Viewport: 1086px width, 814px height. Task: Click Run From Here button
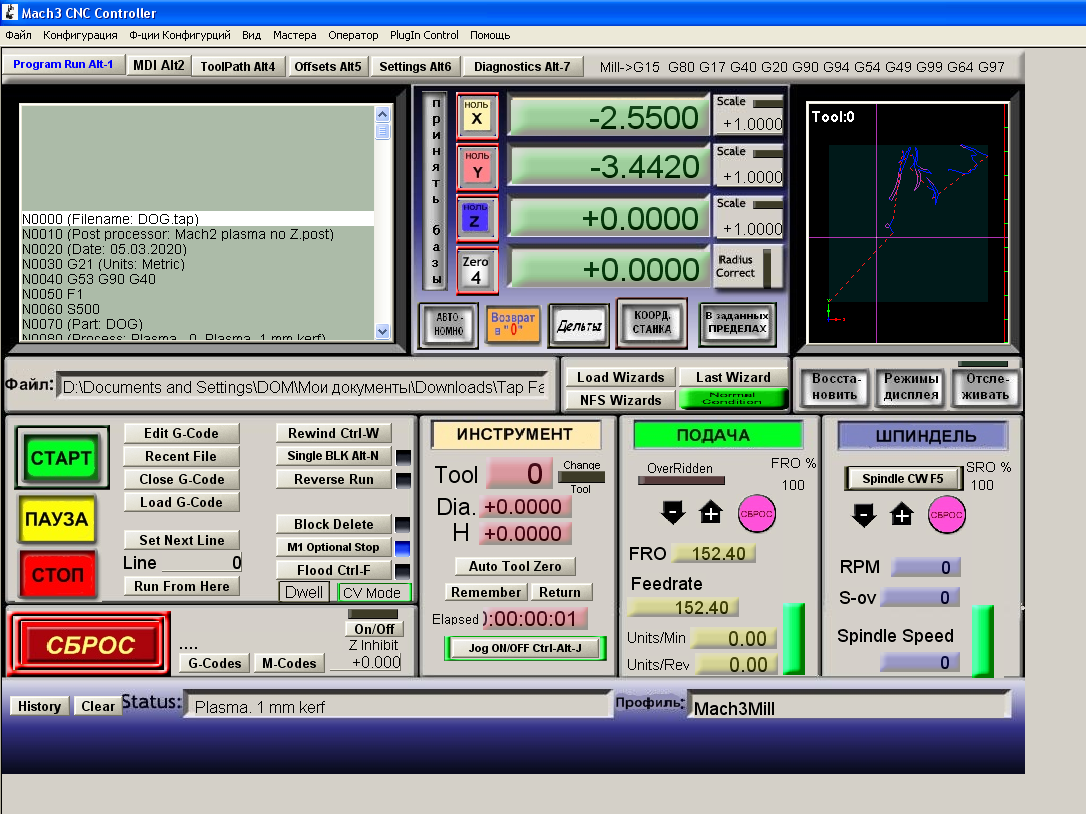pos(181,586)
